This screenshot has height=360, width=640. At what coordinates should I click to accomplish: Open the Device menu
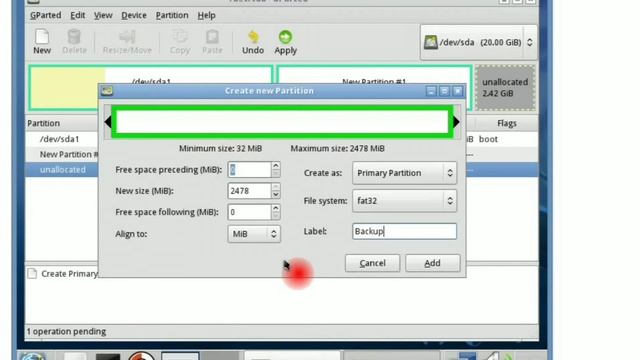tap(134, 15)
